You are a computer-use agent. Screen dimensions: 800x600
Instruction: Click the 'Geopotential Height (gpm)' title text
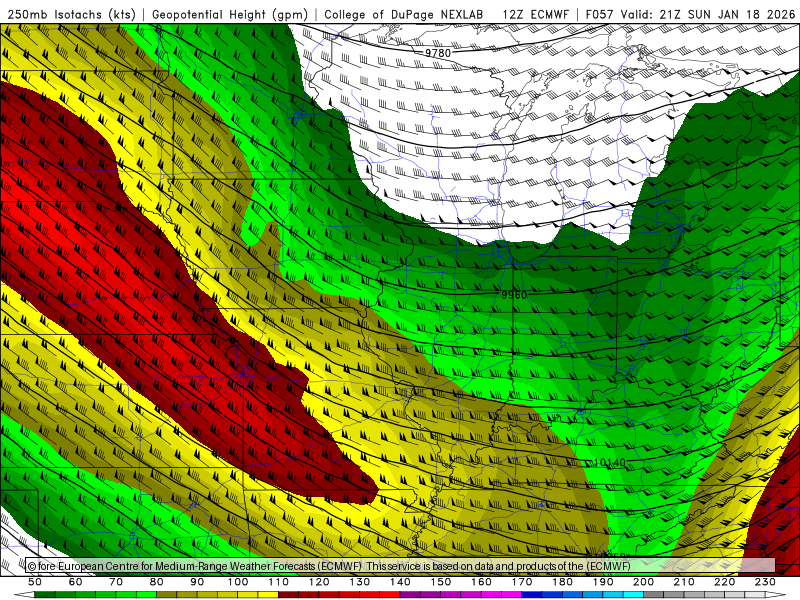point(230,15)
